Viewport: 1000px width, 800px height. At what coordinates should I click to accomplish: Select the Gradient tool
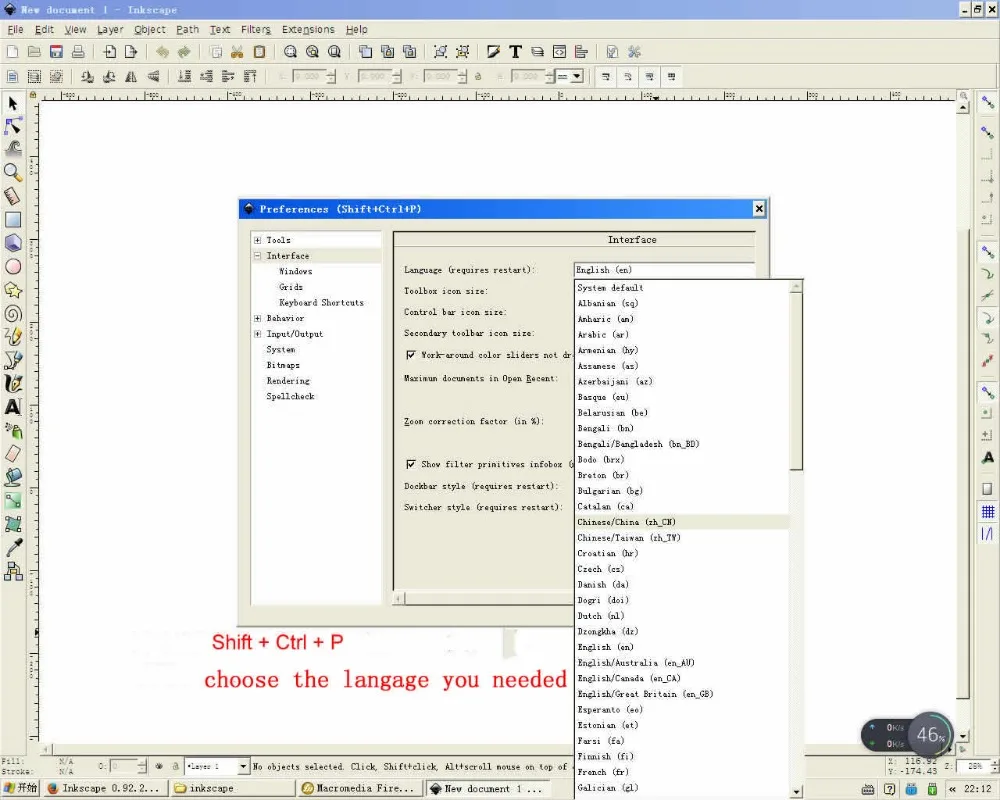pyautogui.click(x=13, y=501)
